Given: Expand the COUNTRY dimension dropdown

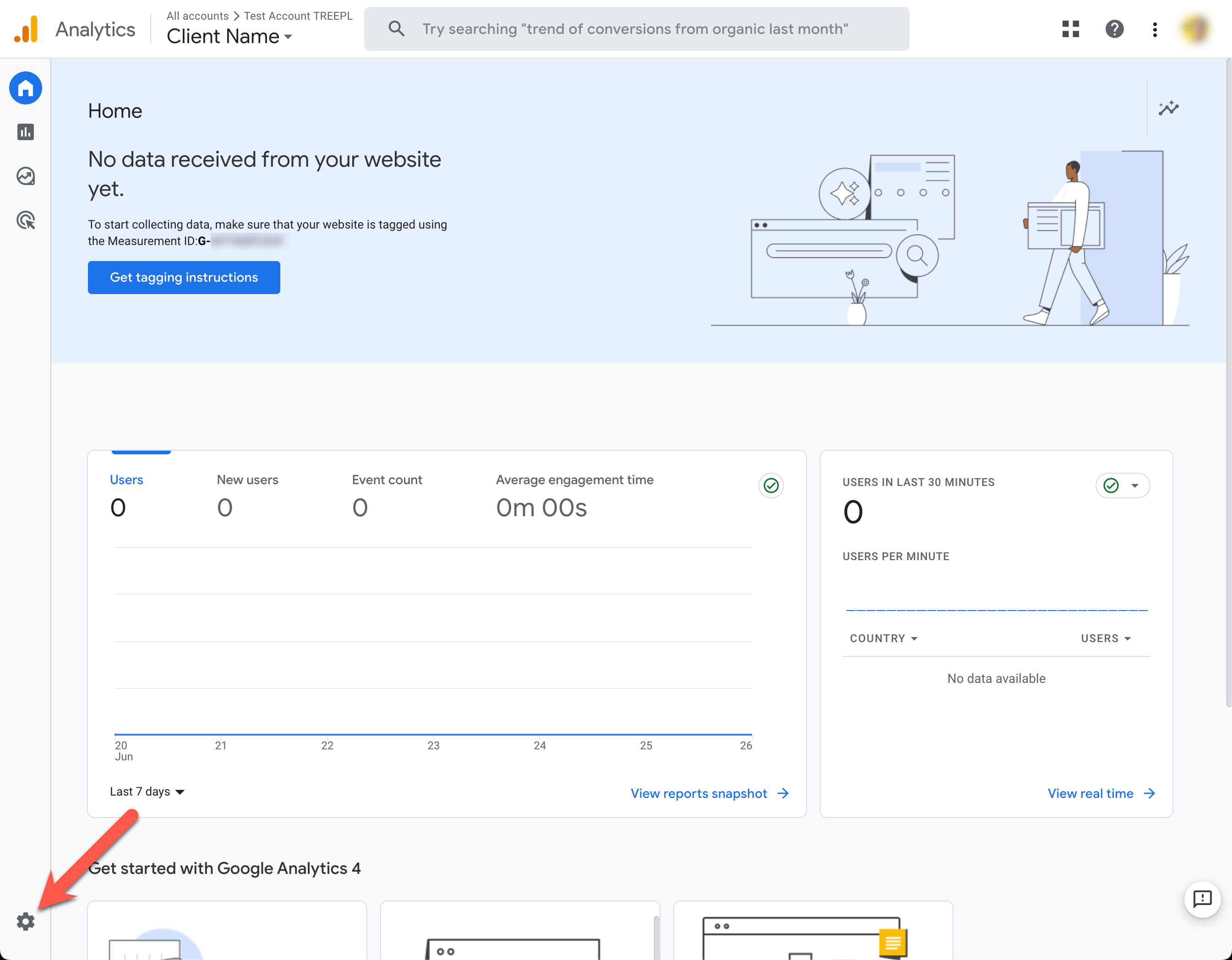Looking at the screenshot, I should [x=884, y=638].
